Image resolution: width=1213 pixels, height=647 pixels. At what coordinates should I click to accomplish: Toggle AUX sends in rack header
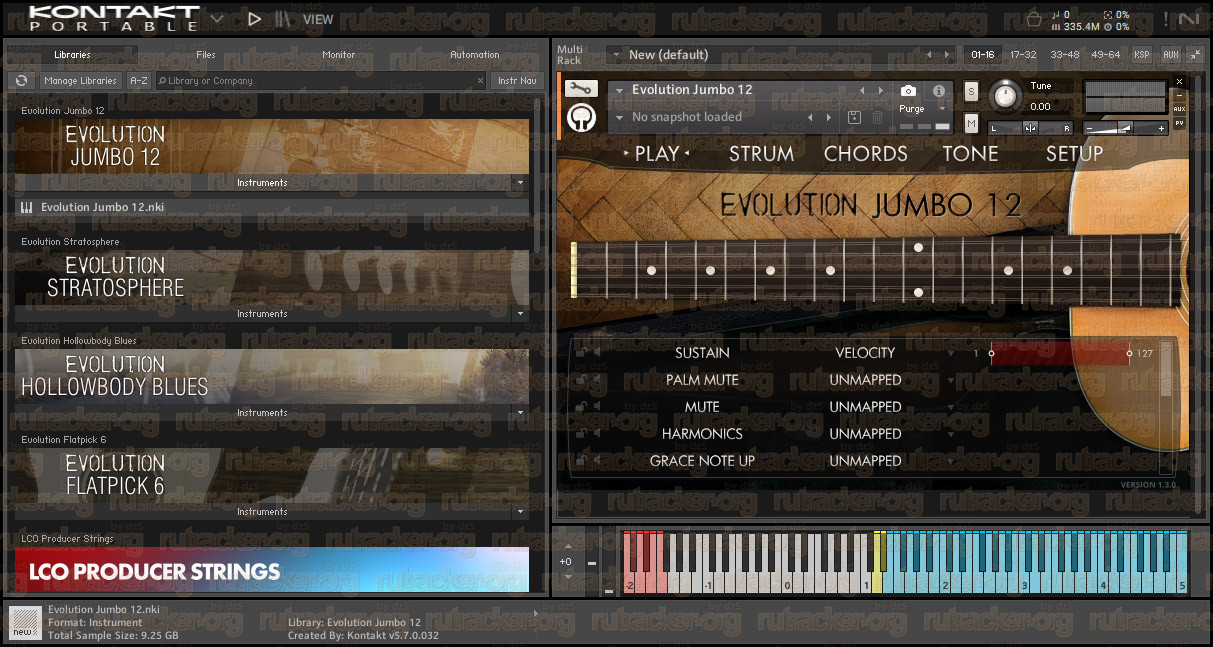click(x=1170, y=55)
